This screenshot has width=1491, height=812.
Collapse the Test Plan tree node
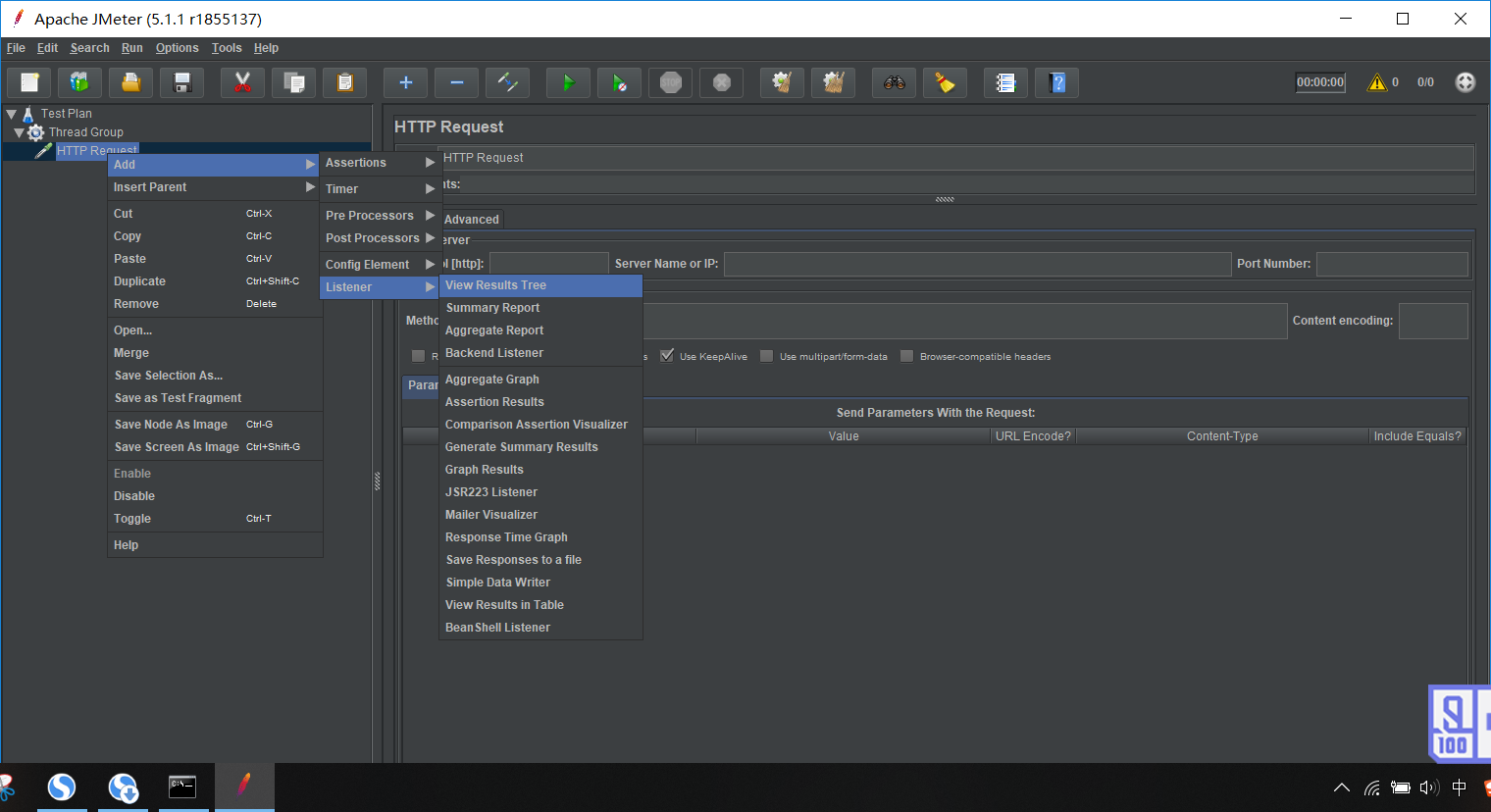12,114
